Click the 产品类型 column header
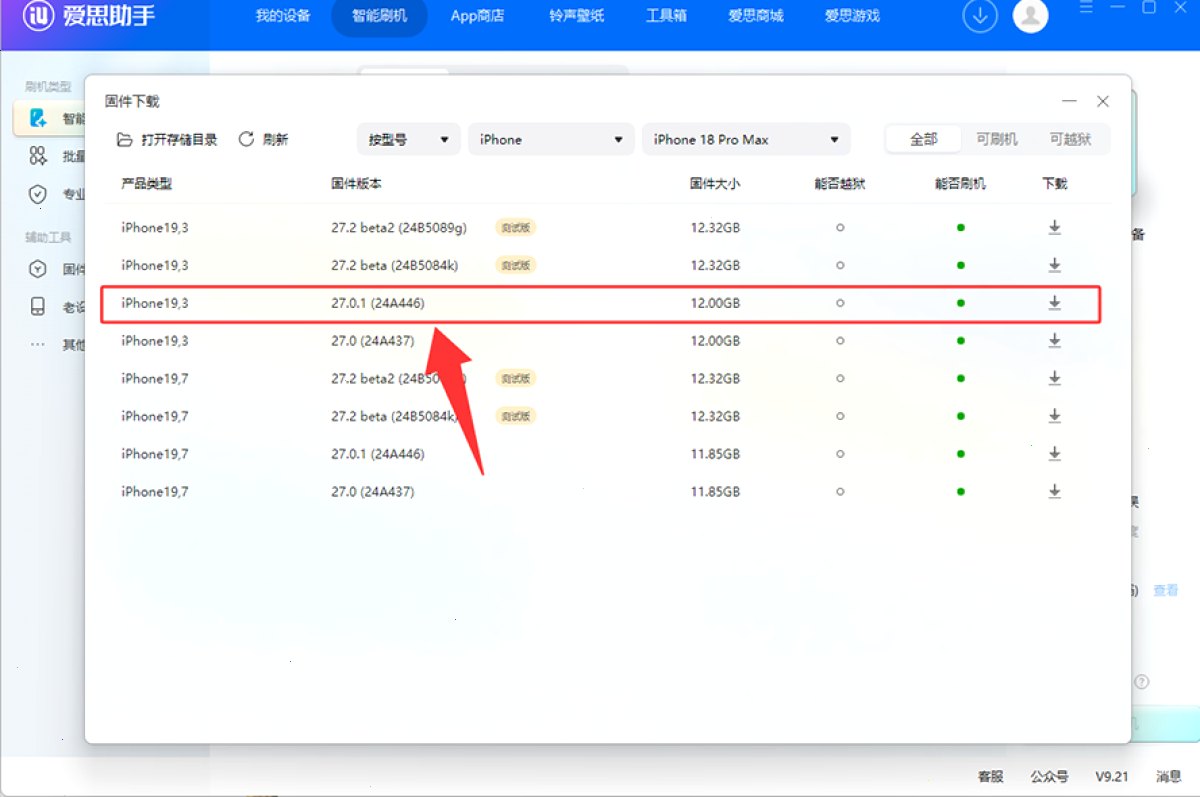Screen dimensions: 1200x797 coord(147,184)
